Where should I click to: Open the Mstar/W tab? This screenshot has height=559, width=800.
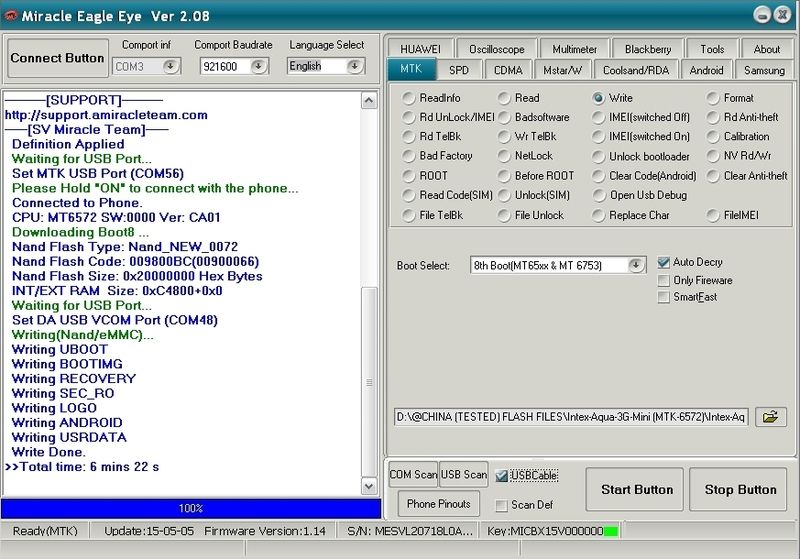pos(562,70)
